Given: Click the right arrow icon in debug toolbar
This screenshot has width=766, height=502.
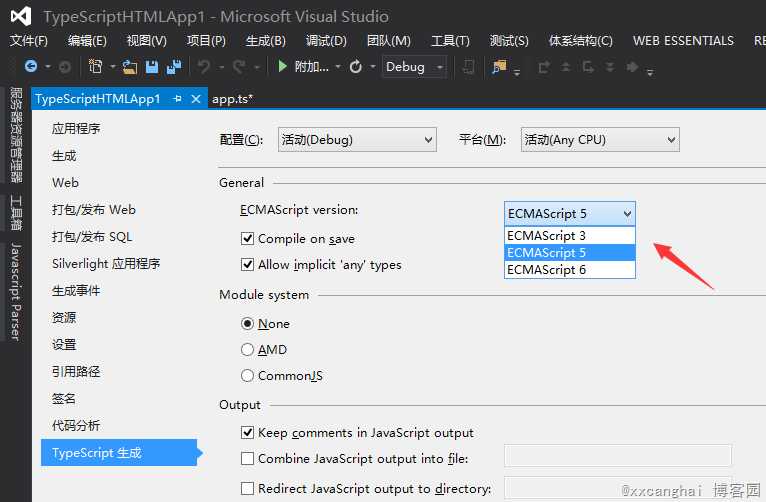Looking at the screenshot, I should [x=632, y=66].
